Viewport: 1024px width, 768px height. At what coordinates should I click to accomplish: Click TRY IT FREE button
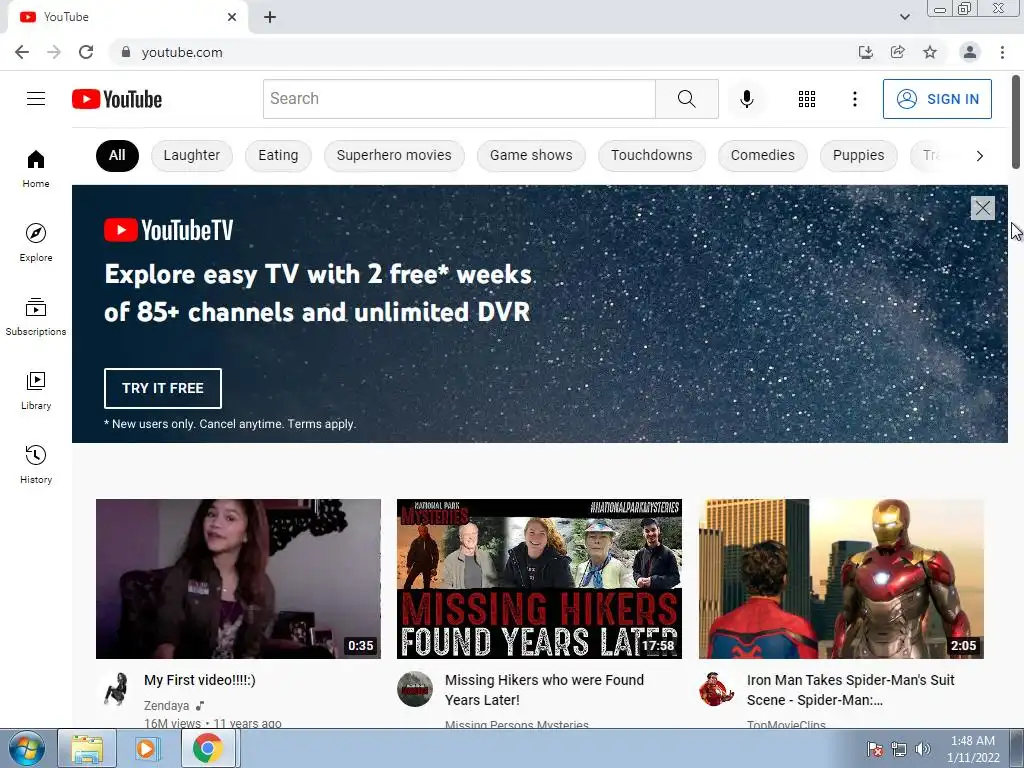coord(163,388)
